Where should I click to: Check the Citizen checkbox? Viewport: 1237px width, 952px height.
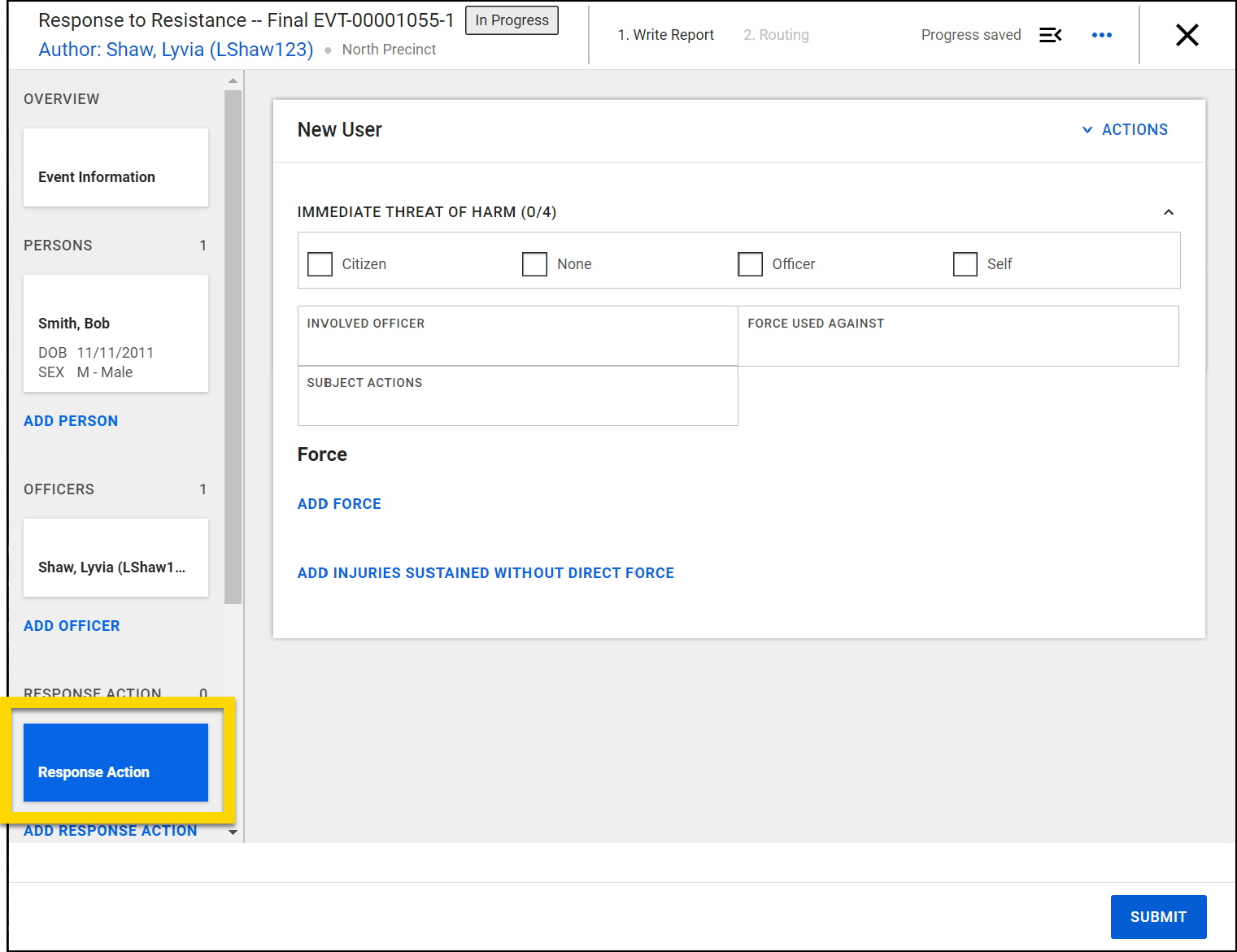point(320,263)
